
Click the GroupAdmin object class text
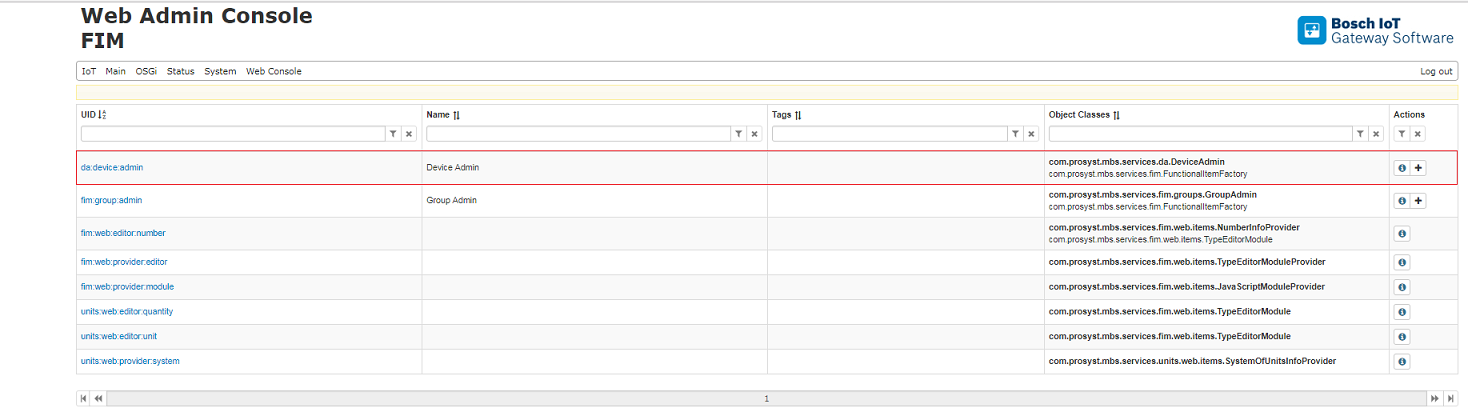point(1153,194)
